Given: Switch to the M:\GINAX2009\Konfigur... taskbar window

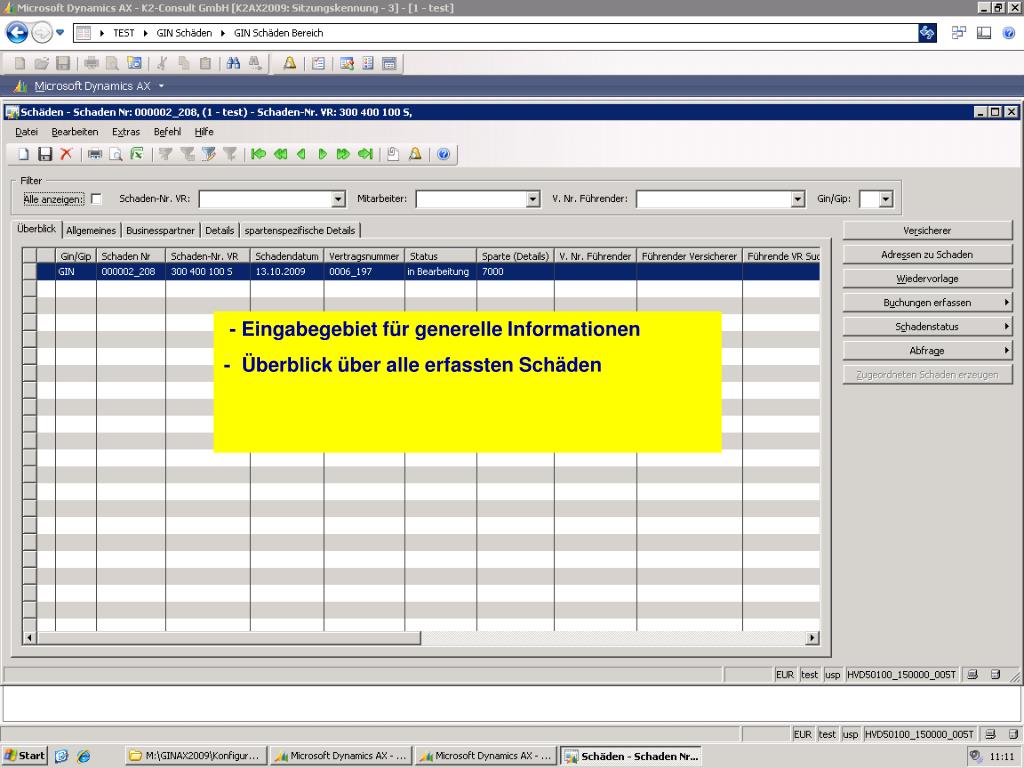Looking at the screenshot, I should (195, 756).
